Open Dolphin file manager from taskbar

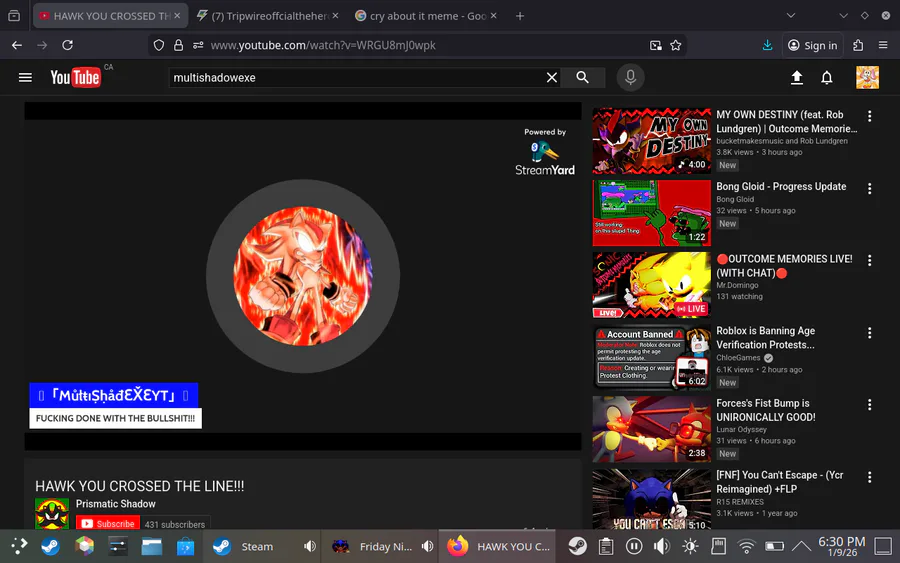(x=152, y=546)
